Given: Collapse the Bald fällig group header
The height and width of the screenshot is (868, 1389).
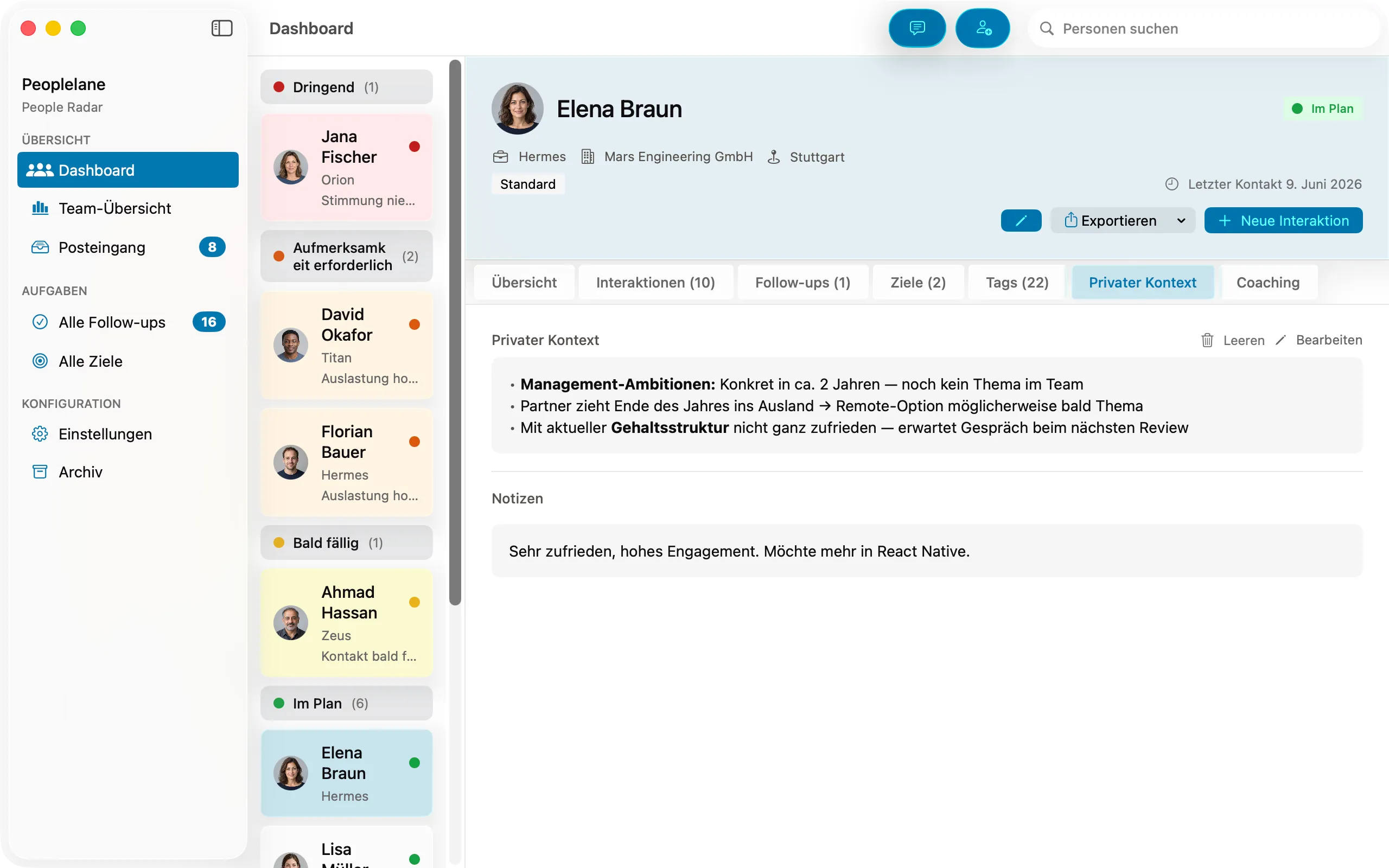Looking at the screenshot, I should point(346,542).
